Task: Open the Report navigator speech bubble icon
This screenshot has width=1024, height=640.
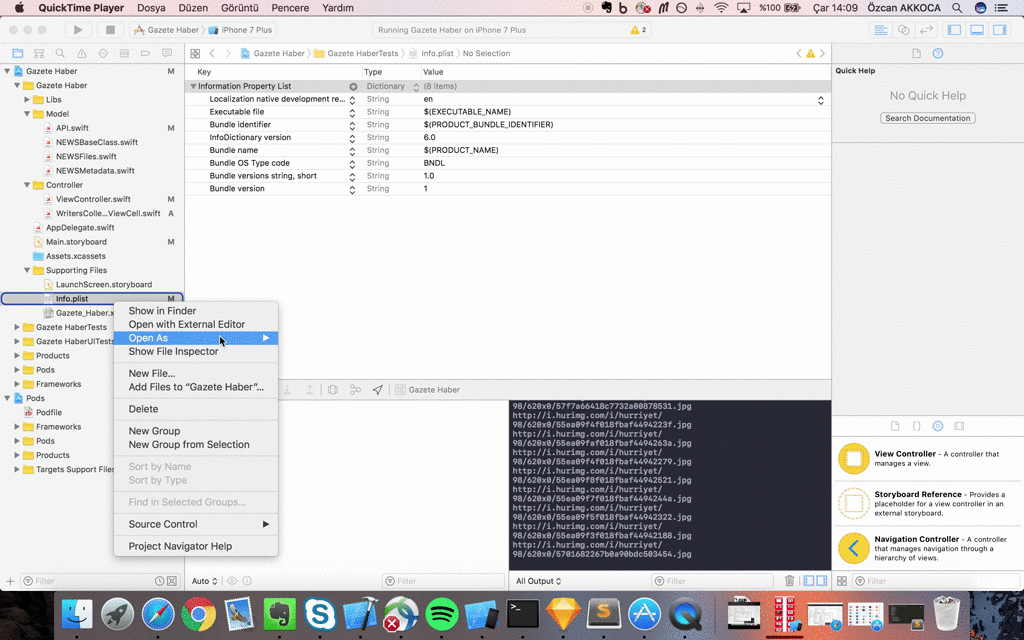Action: click(x=167, y=54)
